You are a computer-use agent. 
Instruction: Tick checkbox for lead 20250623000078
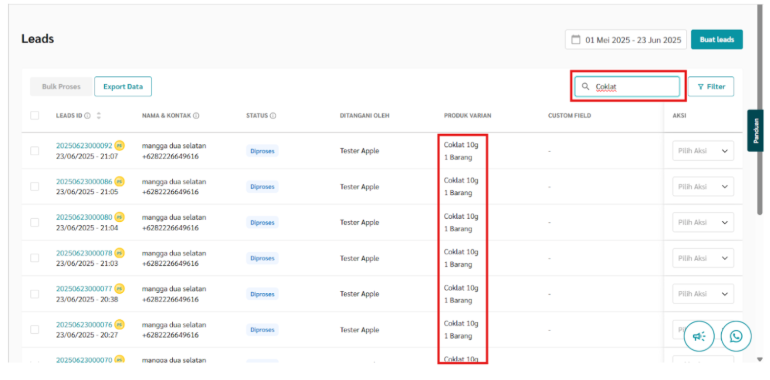tap(34, 258)
